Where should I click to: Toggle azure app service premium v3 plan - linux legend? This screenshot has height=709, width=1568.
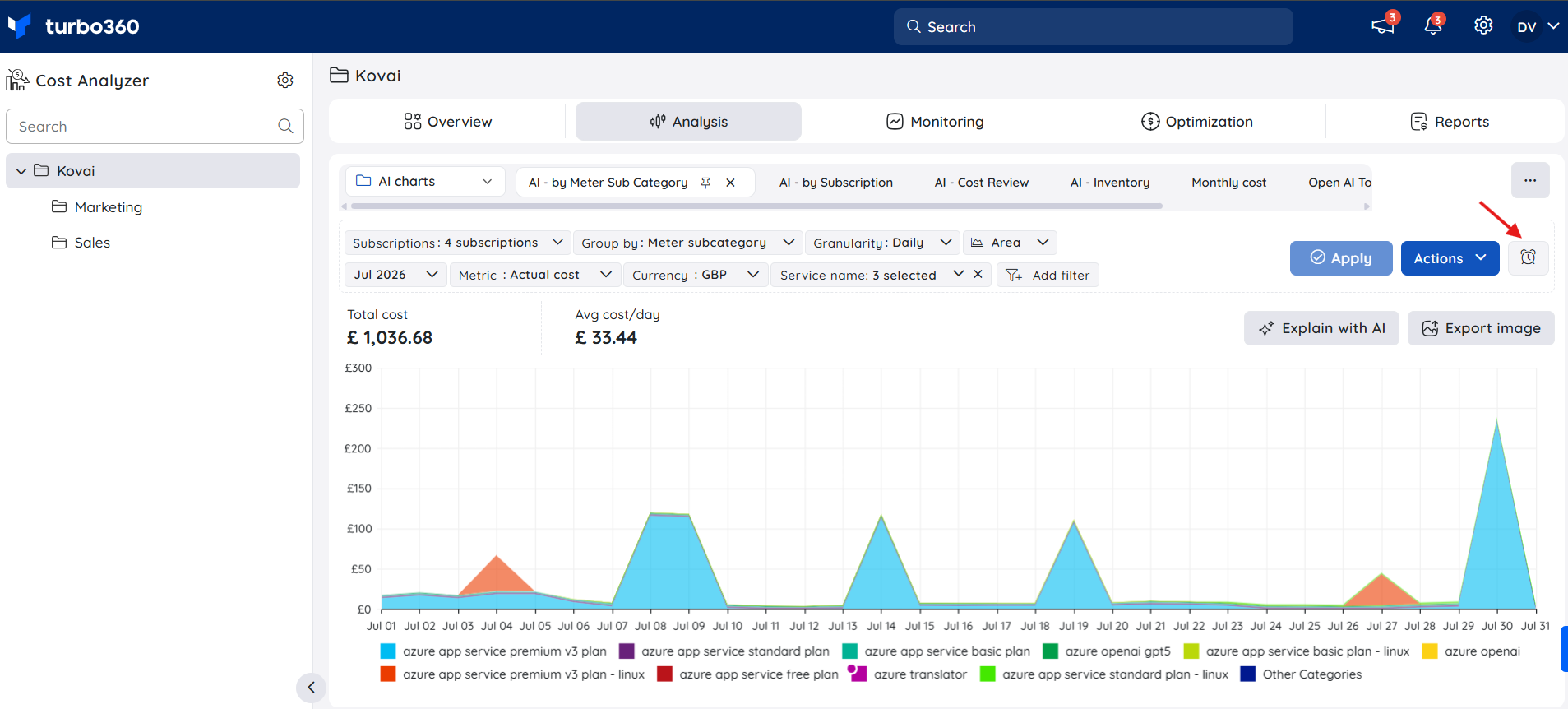(512, 674)
